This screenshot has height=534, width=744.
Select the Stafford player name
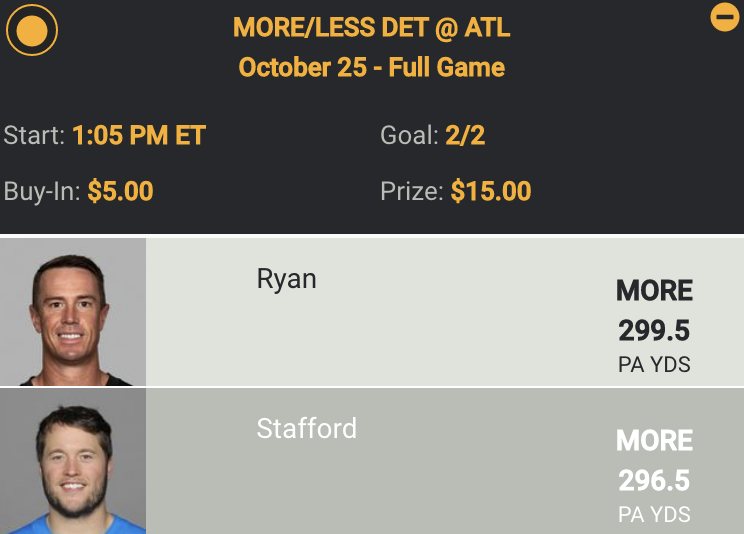(x=306, y=429)
